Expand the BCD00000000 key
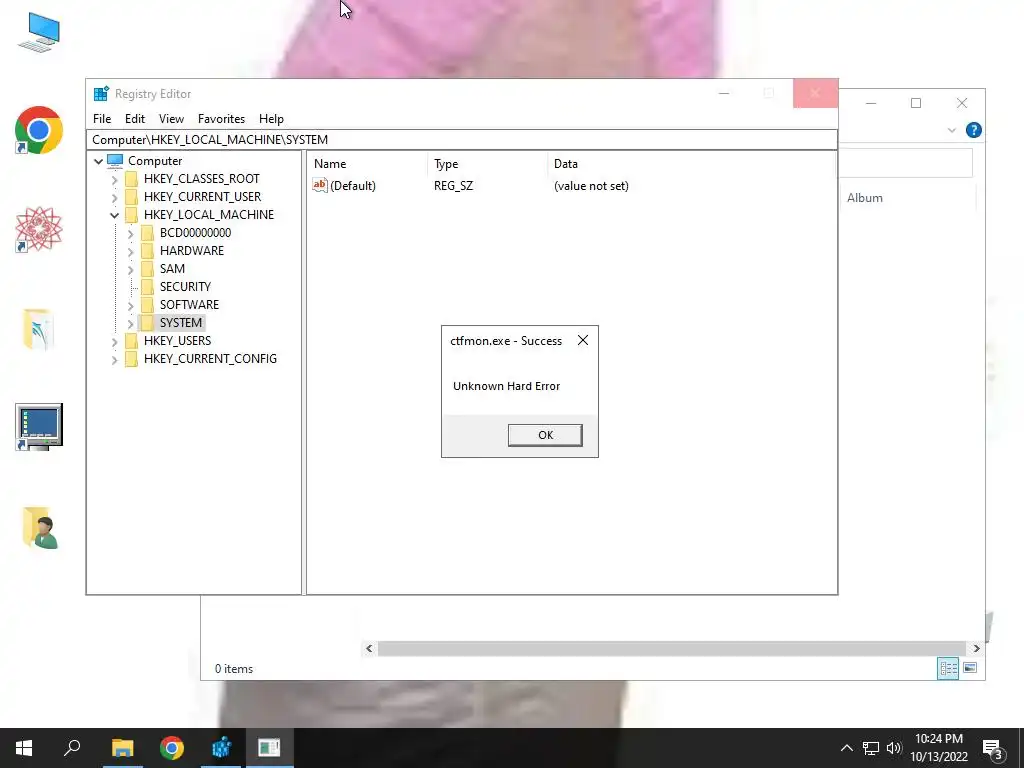This screenshot has width=1024, height=768. 131,233
